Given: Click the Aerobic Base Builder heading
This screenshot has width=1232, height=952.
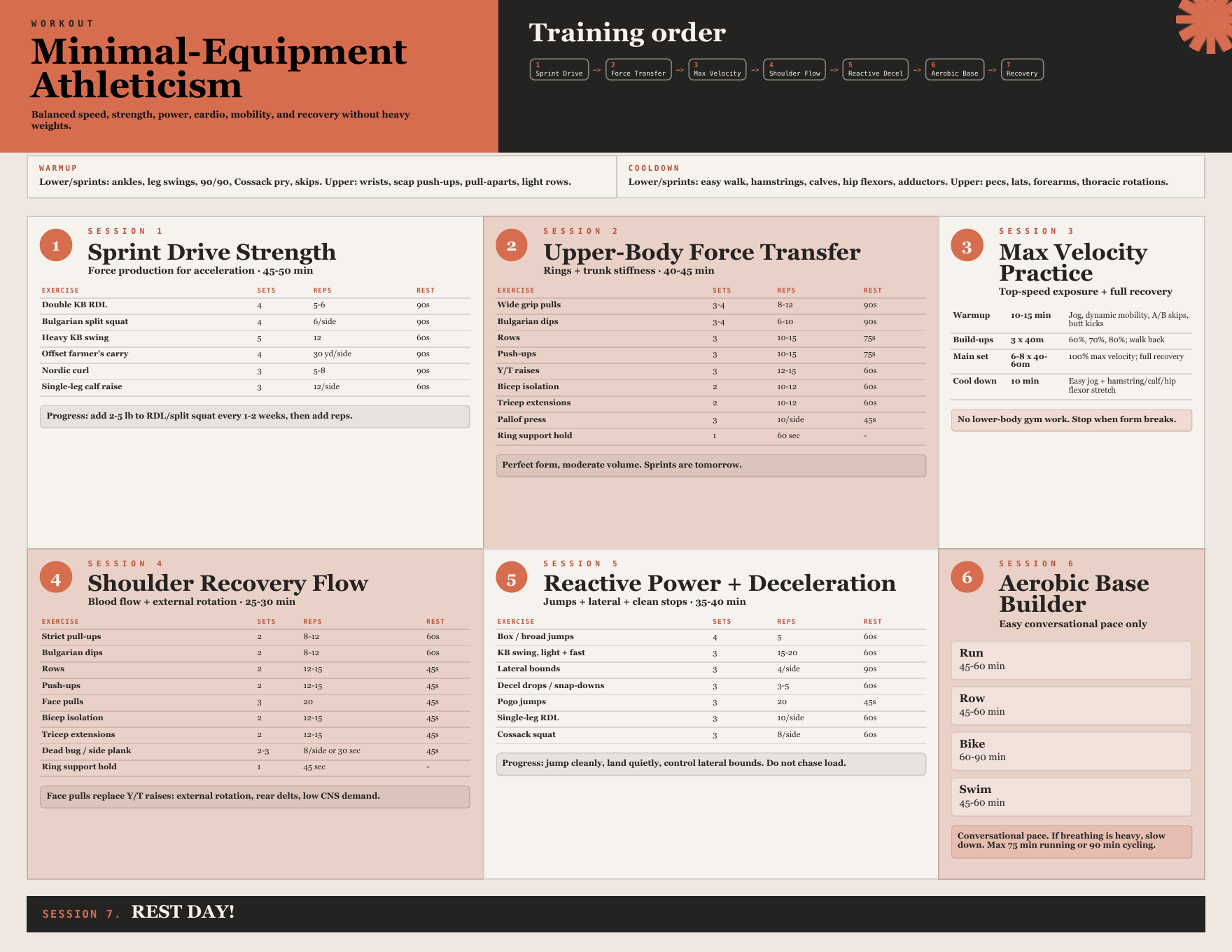Looking at the screenshot, I should (1073, 594).
